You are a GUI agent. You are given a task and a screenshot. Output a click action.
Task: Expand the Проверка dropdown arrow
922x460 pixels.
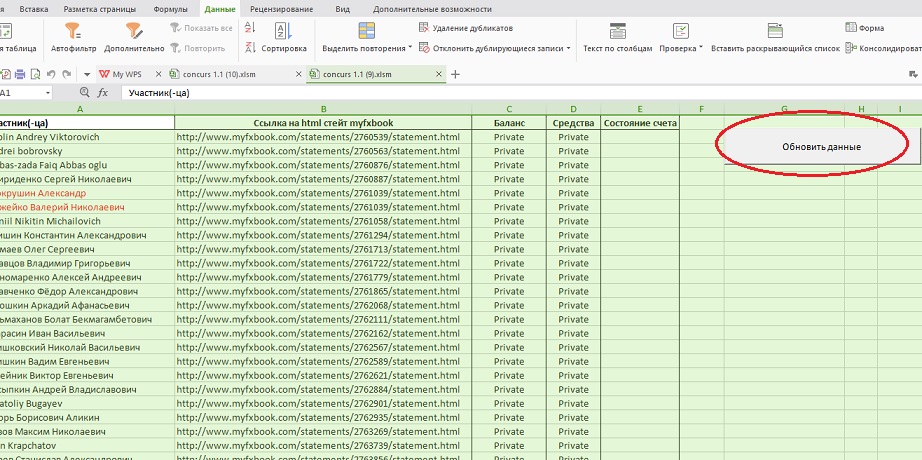(700, 48)
